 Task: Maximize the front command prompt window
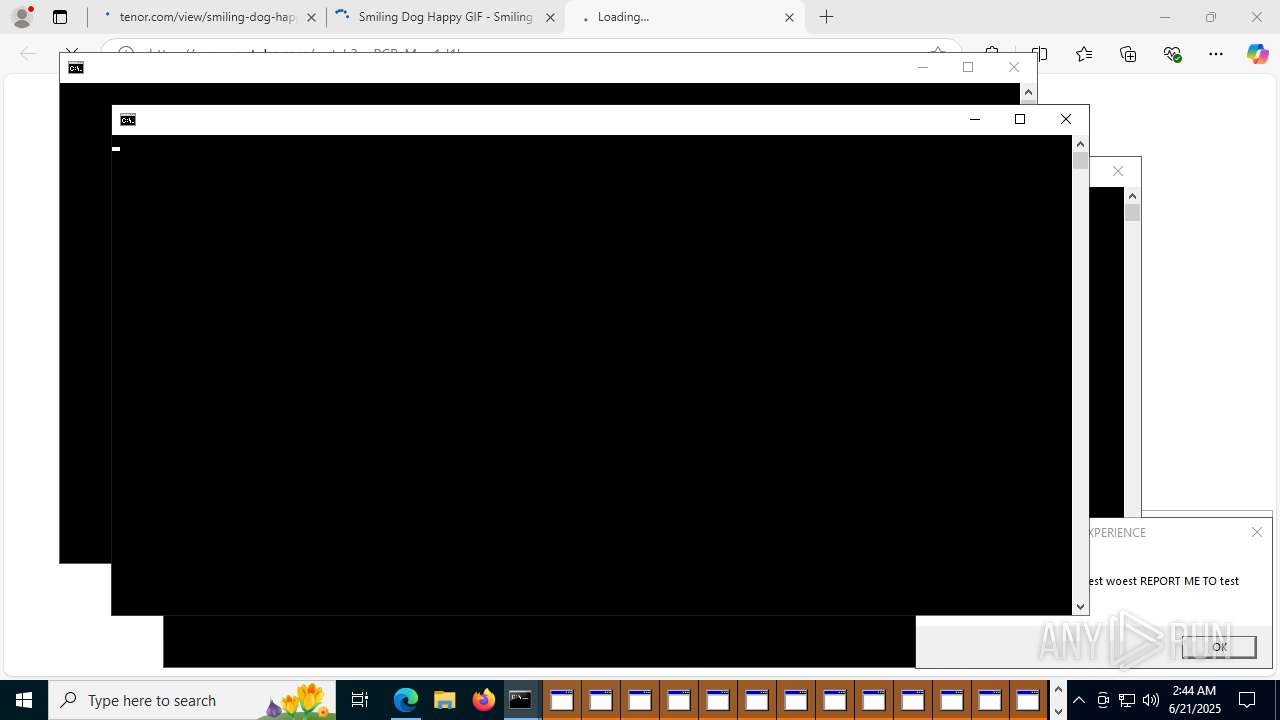point(1020,119)
